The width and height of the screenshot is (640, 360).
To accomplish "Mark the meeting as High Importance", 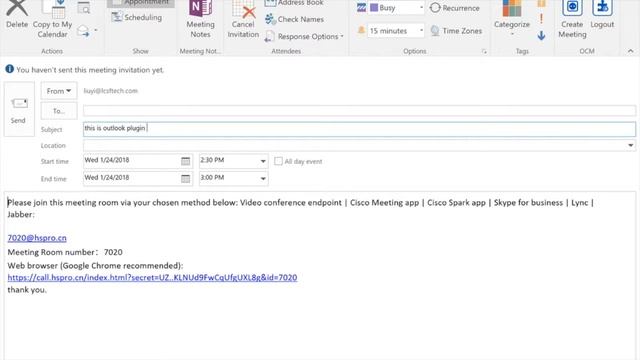I will pos(541,18).
